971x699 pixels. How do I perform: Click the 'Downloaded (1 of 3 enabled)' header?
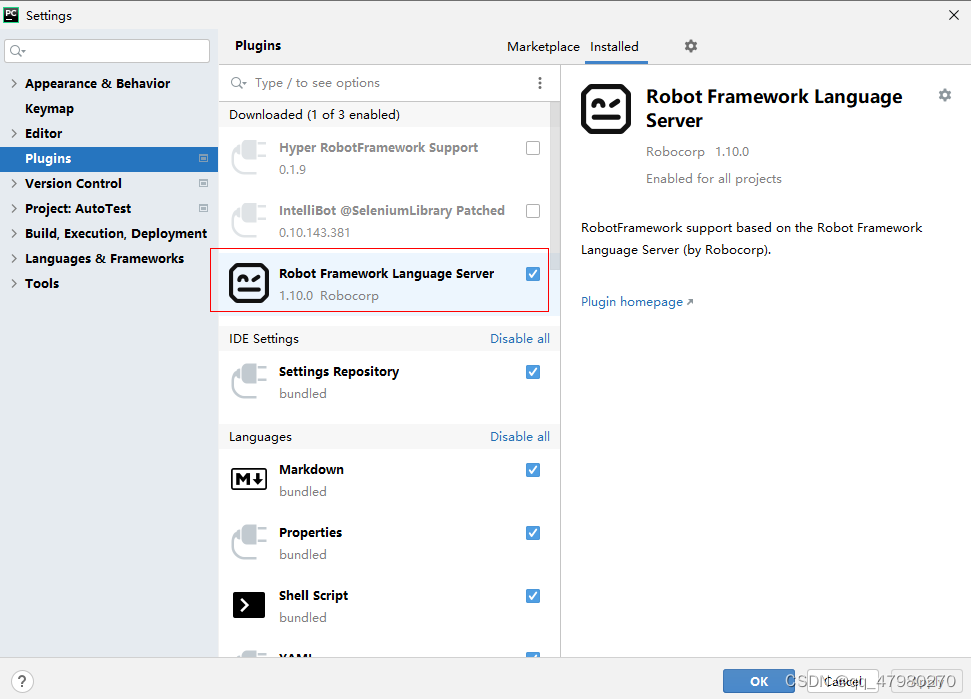pyautogui.click(x=315, y=115)
